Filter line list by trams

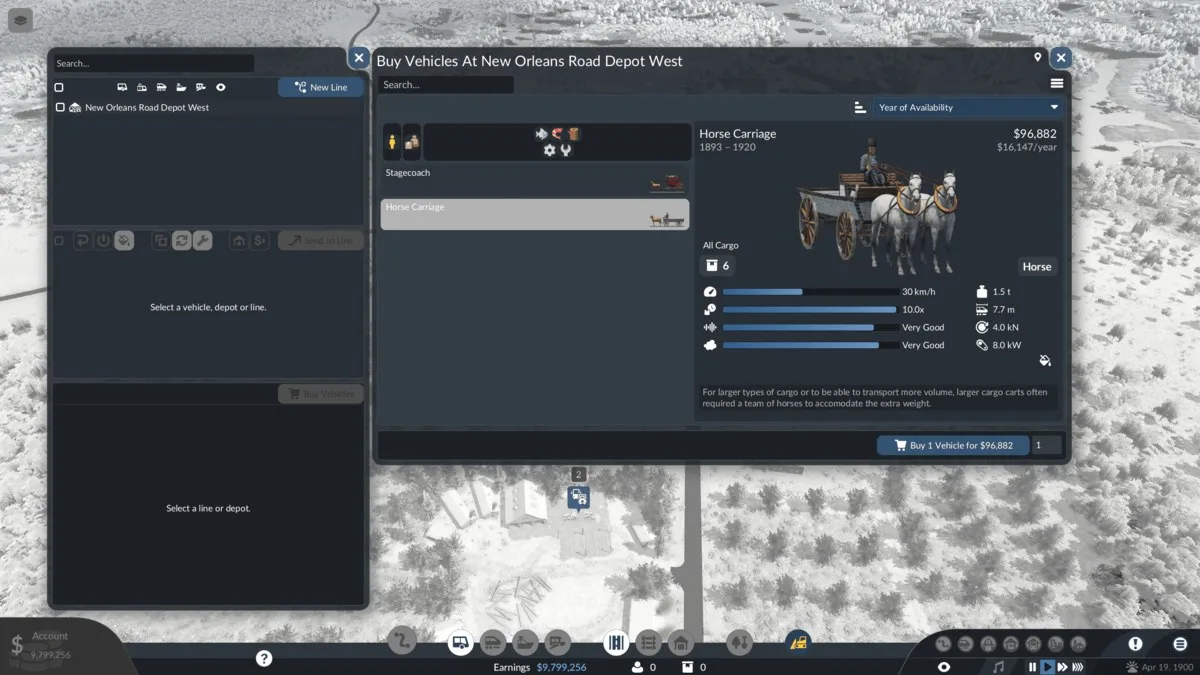tap(141, 87)
